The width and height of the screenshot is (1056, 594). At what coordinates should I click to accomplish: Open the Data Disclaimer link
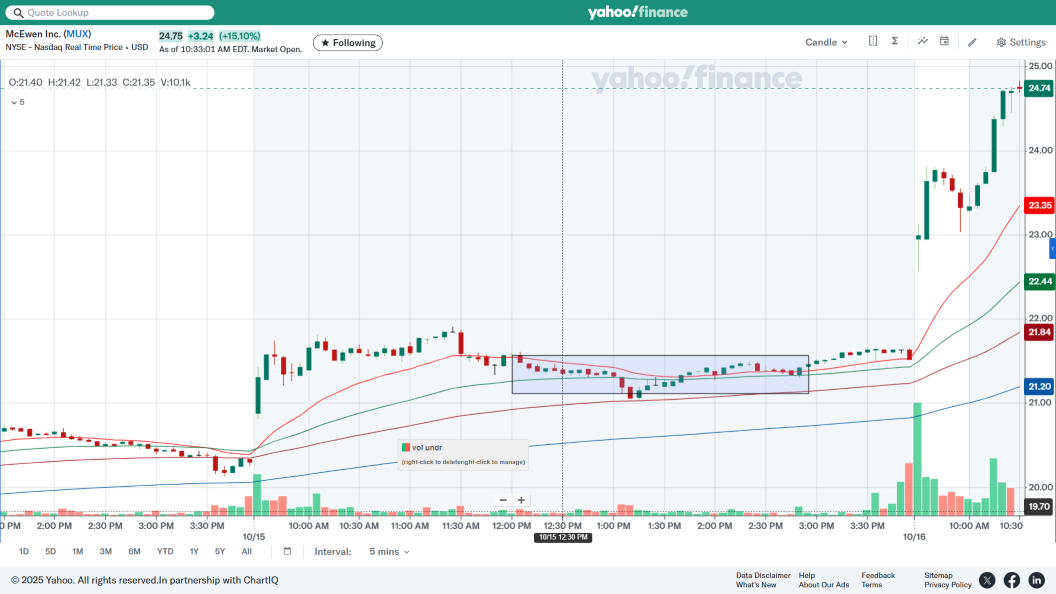[763, 575]
